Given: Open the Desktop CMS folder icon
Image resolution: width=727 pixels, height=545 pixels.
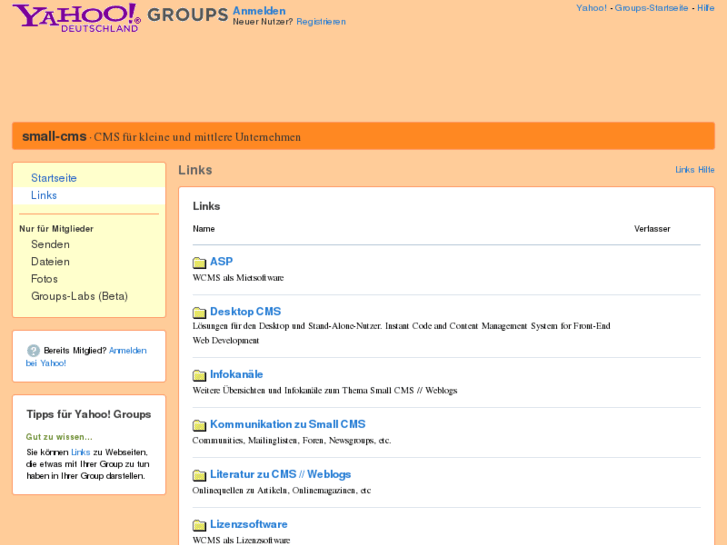Looking at the screenshot, I should tap(199, 312).
